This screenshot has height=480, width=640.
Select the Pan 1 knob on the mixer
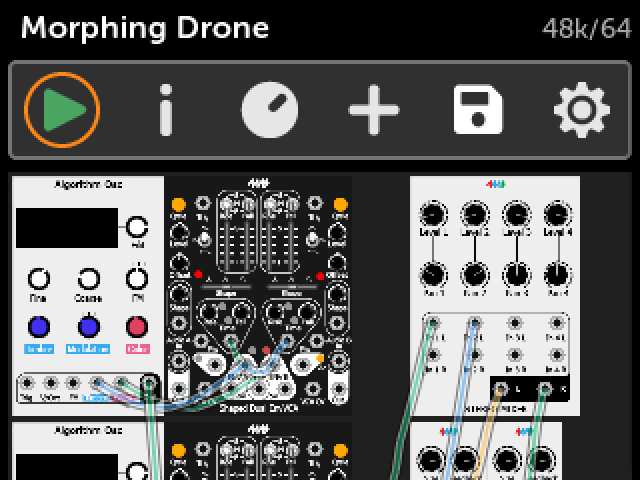[x=433, y=275]
